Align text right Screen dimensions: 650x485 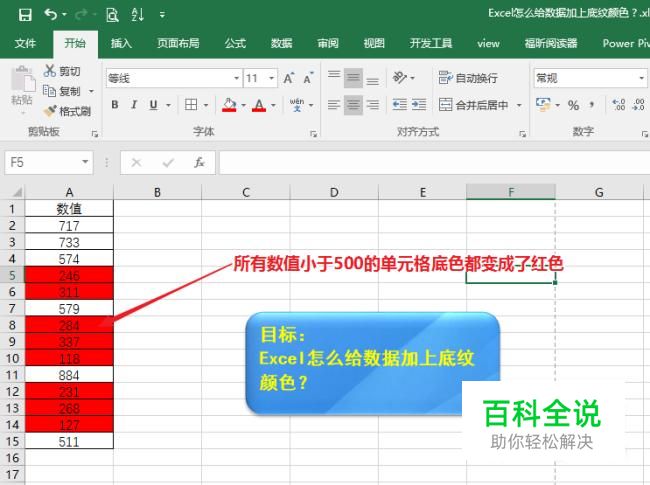pyautogui.click(x=372, y=105)
